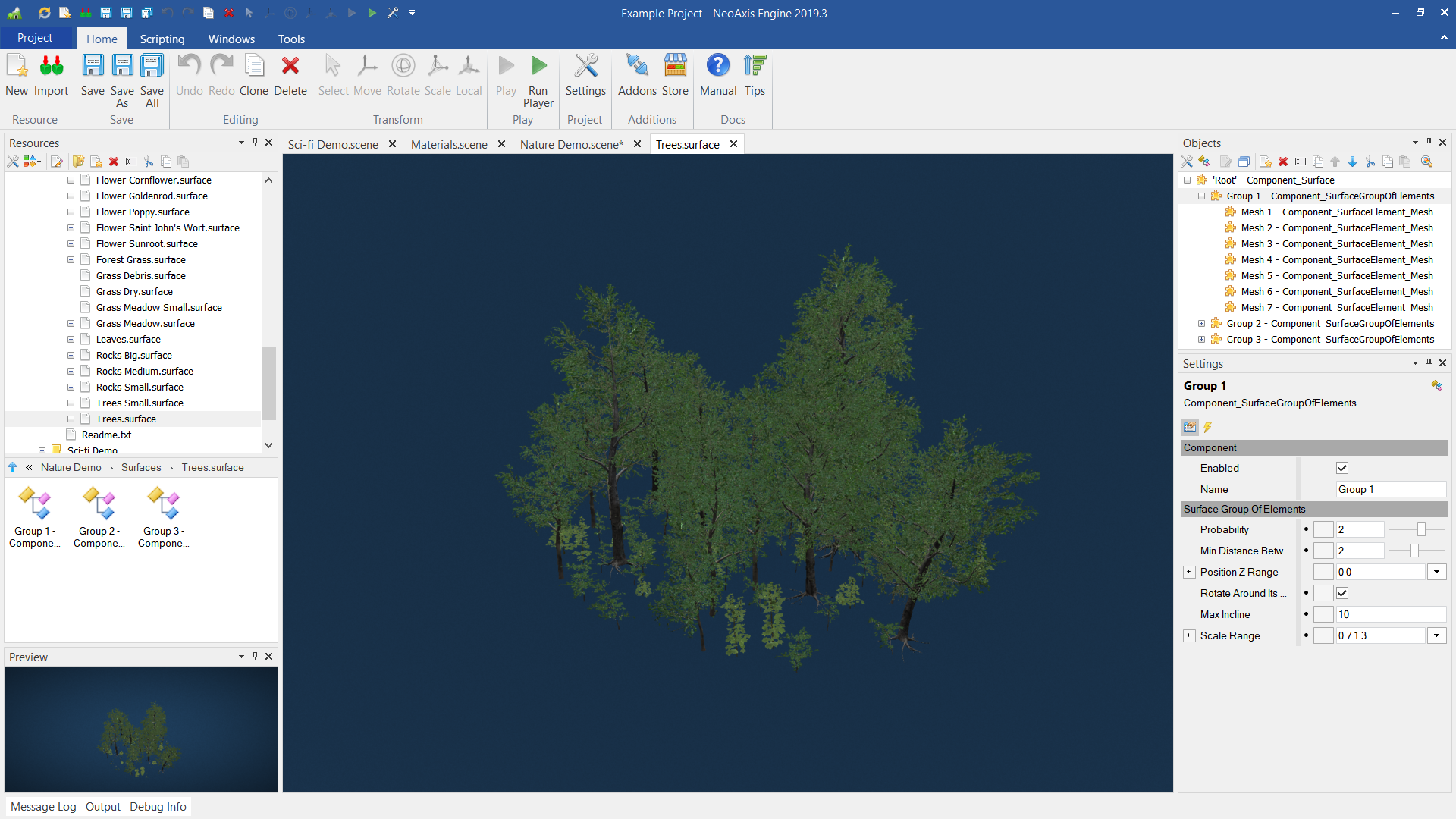Open the Addons manager icon
1456x819 pixels.
[x=636, y=67]
